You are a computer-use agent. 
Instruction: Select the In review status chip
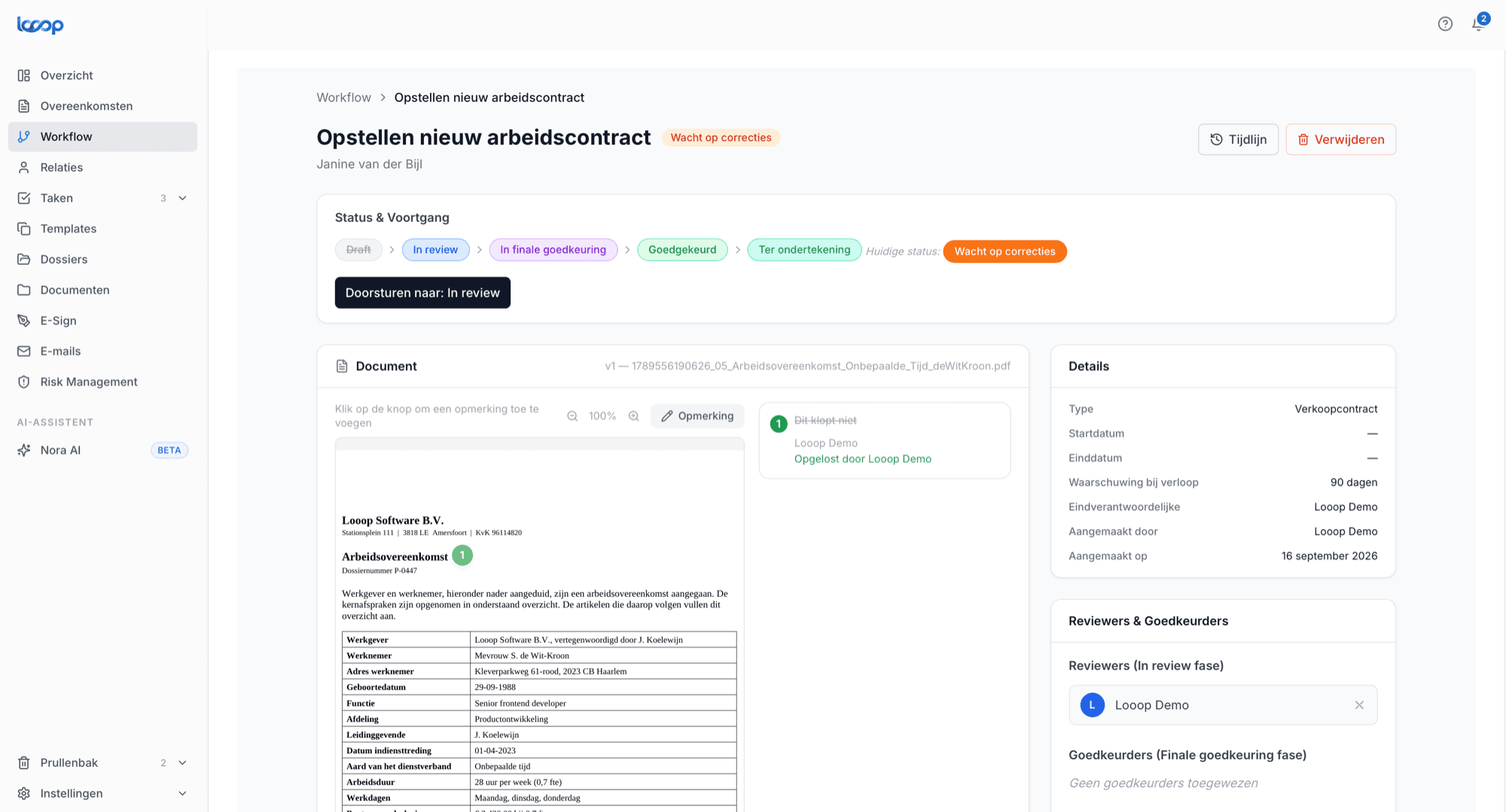click(x=435, y=250)
